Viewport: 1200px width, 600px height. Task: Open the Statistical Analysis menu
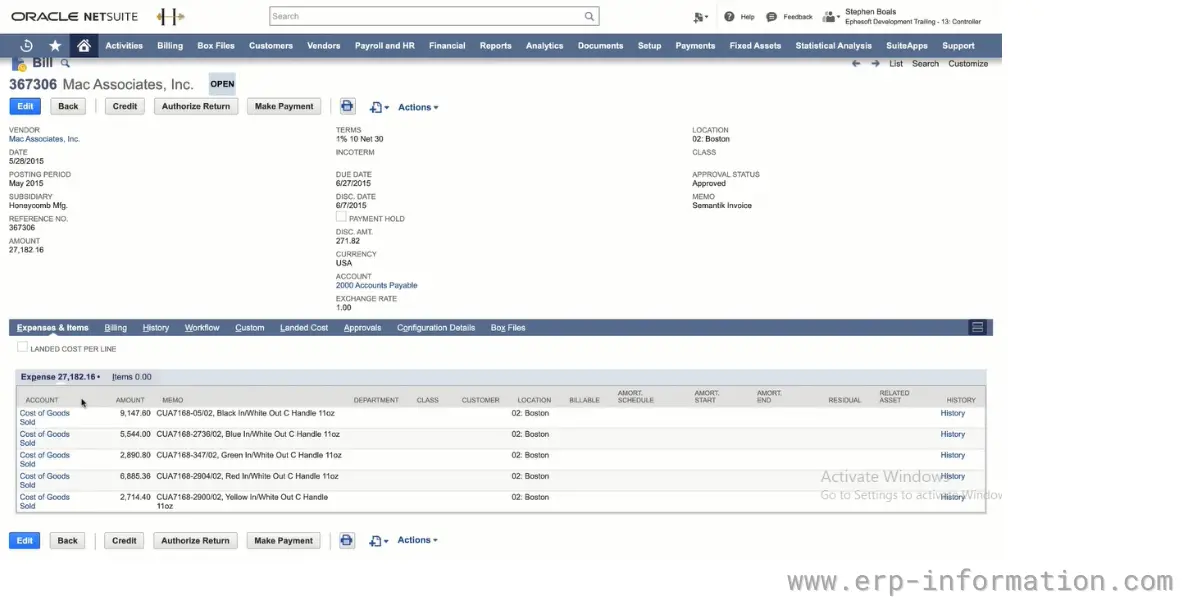coord(834,46)
